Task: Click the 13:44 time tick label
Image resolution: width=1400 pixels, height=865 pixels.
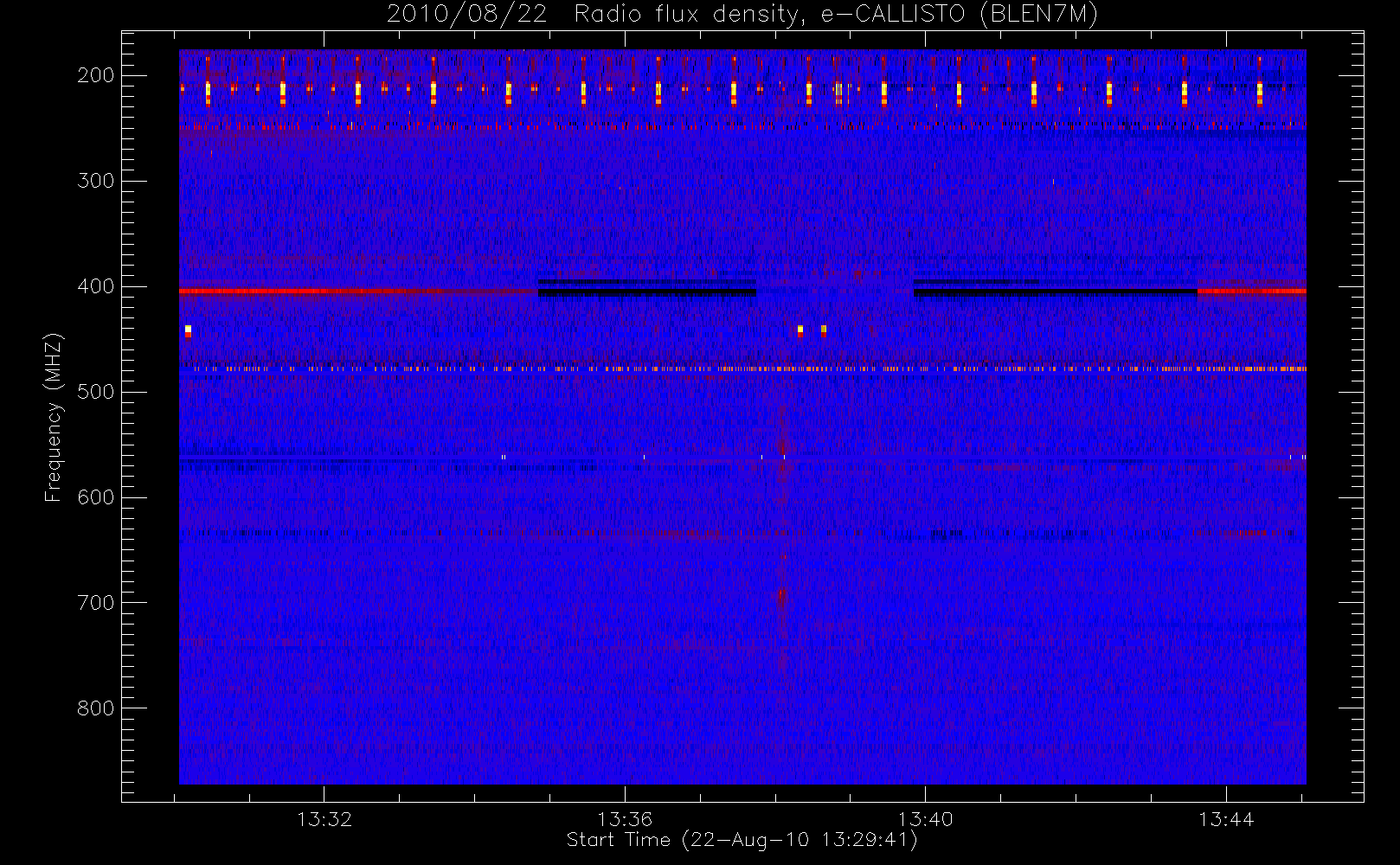Action: point(1226,819)
